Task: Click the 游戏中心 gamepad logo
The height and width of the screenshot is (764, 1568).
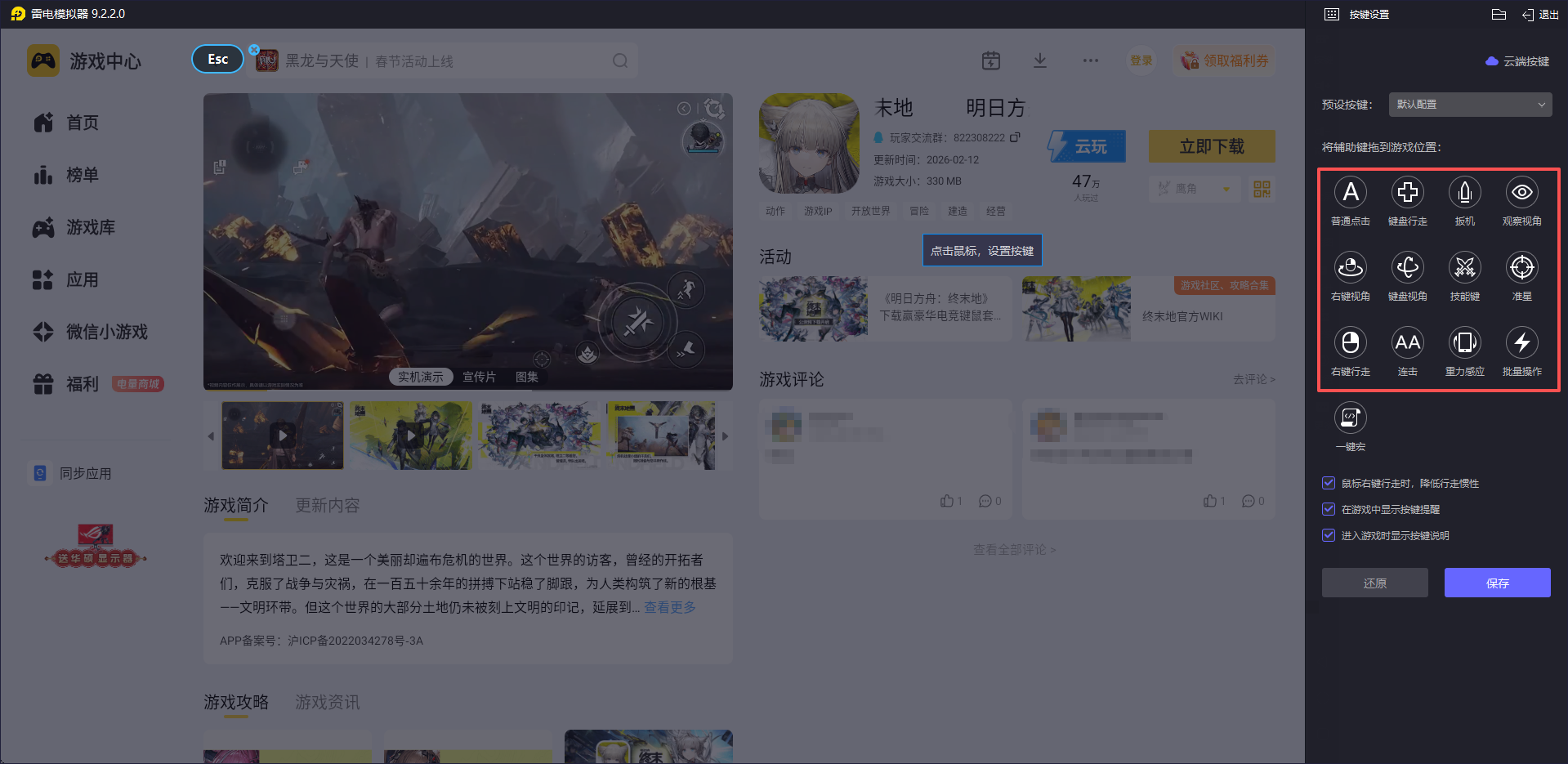Action: coord(43,60)
